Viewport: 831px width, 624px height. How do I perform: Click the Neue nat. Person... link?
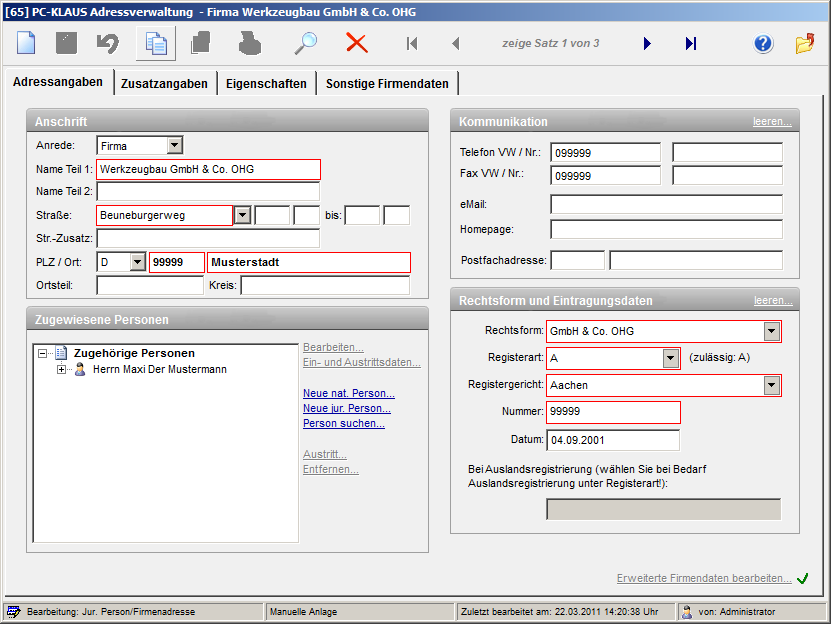click(x=348, y=393)
